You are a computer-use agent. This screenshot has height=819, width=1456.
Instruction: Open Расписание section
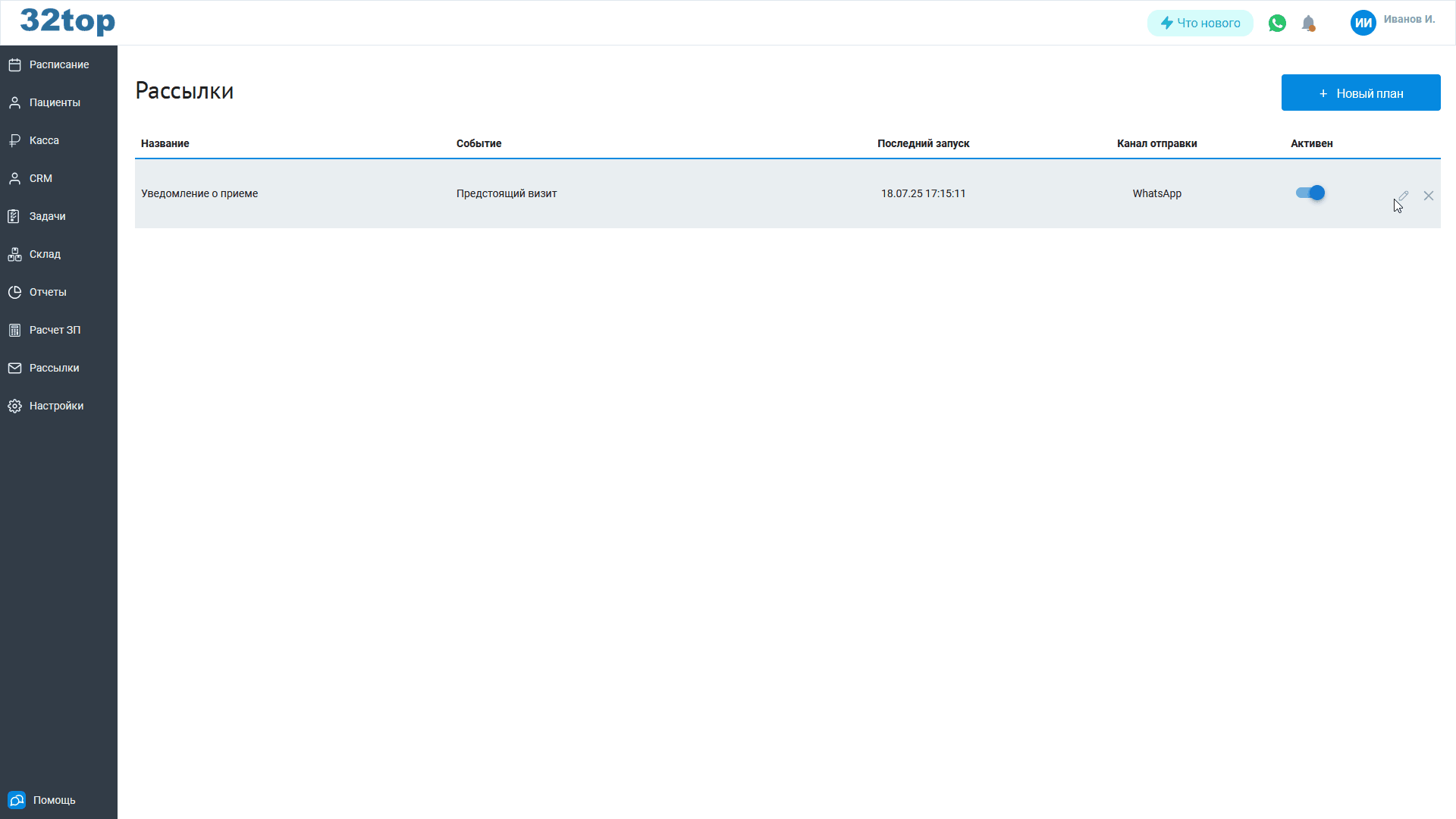pyautogui.click(x=58, y=64)
